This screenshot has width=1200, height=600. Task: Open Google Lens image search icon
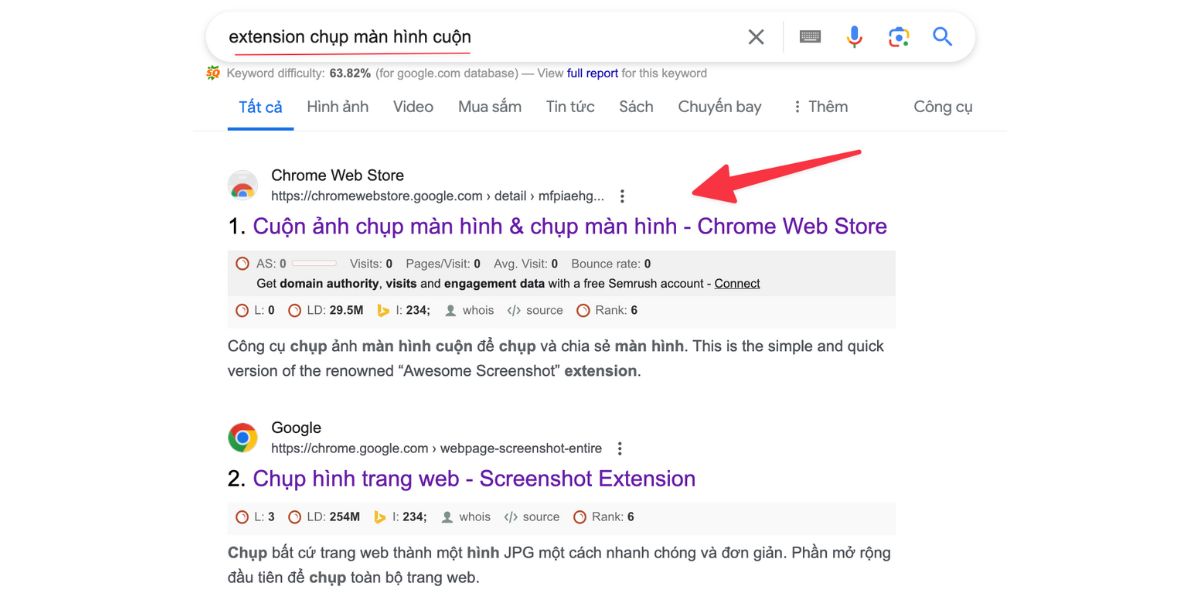tap(898, 37)
